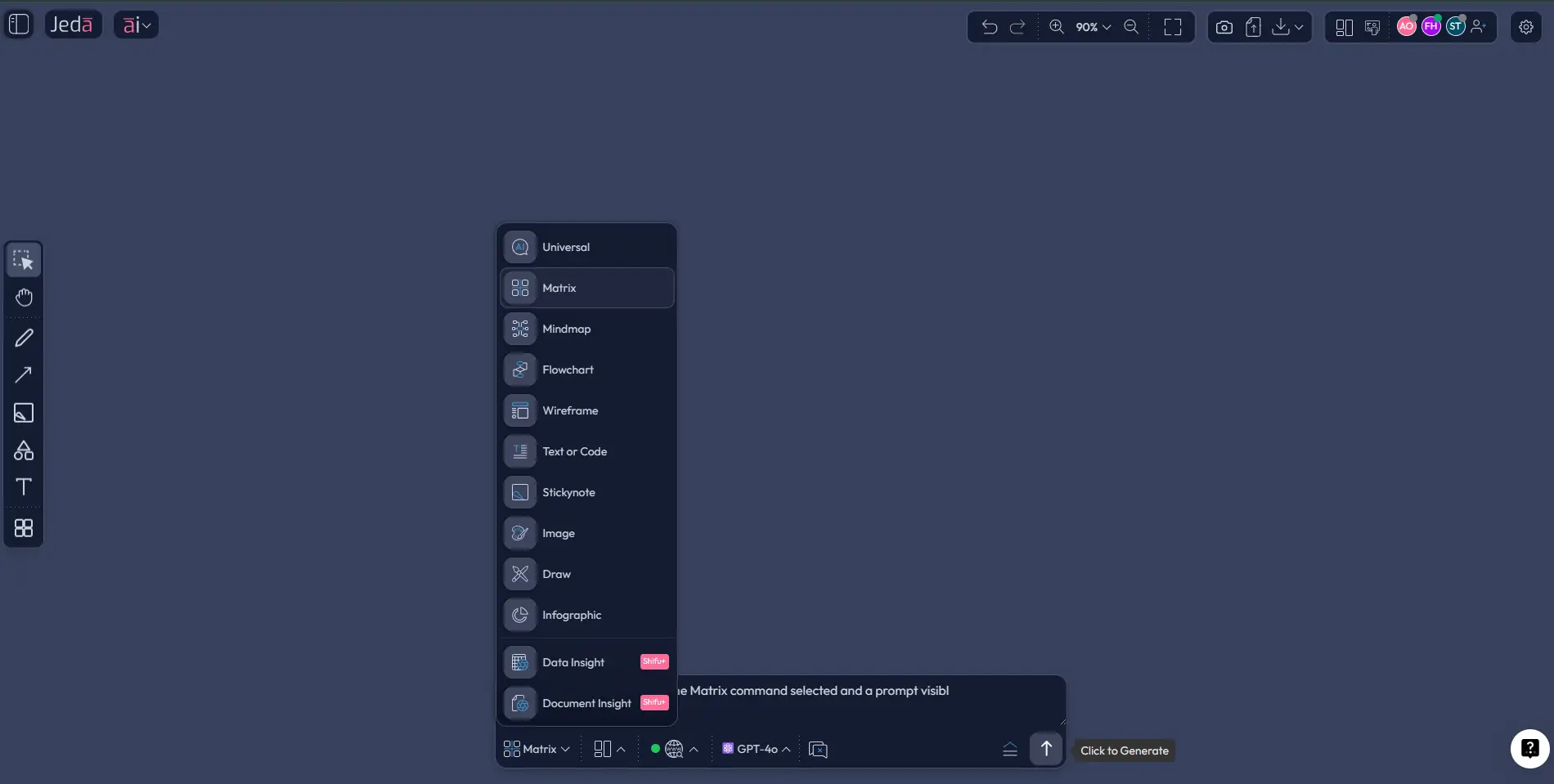Open presentation mode from the top toolbar

tap(1372, 27)
